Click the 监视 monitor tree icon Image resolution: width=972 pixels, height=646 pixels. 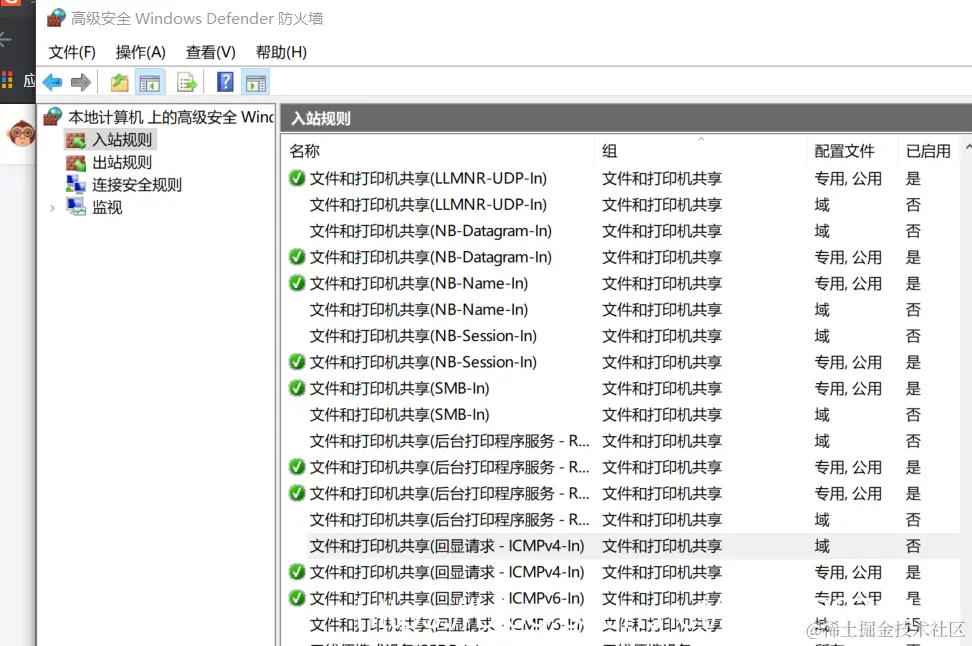[x=76, y=206]
